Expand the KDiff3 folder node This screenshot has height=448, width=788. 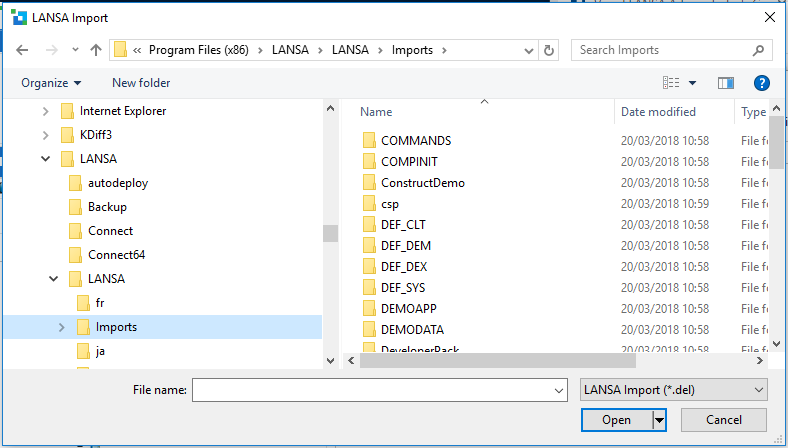[45, 135]
